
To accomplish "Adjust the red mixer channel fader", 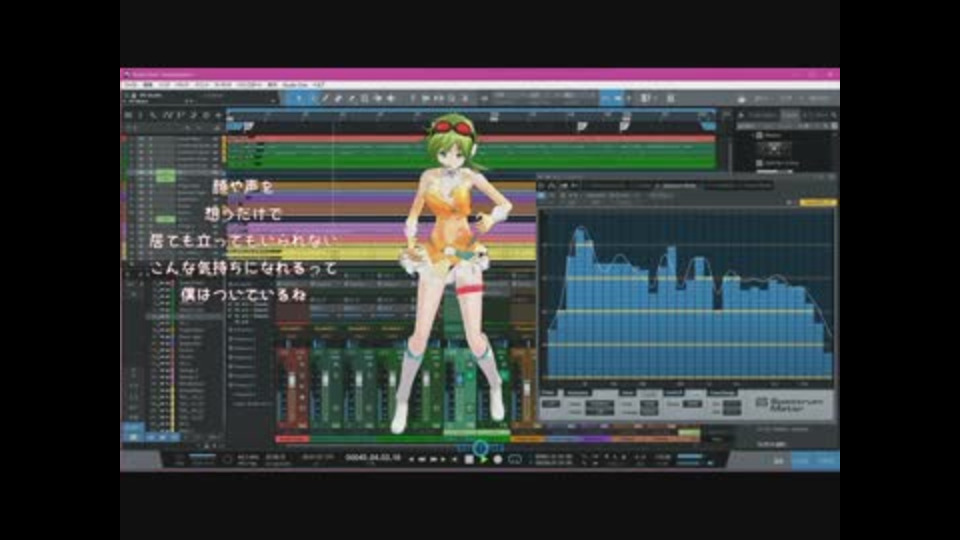I will click(292, 380).
